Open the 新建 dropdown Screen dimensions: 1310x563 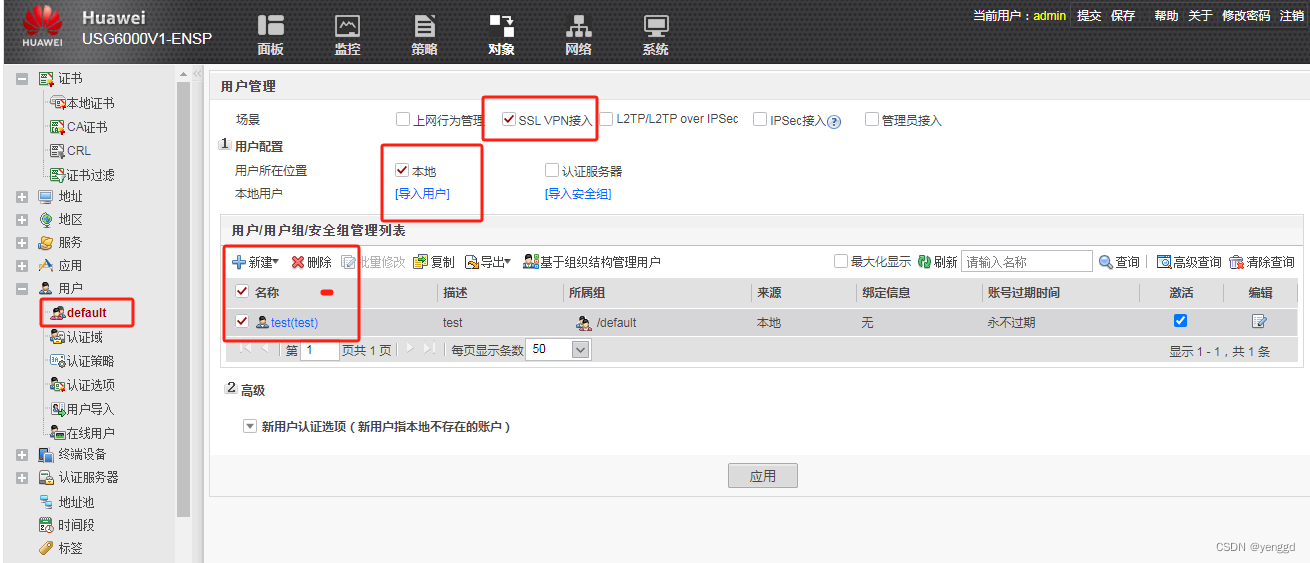pyautogui.click(x=255, y=262)
